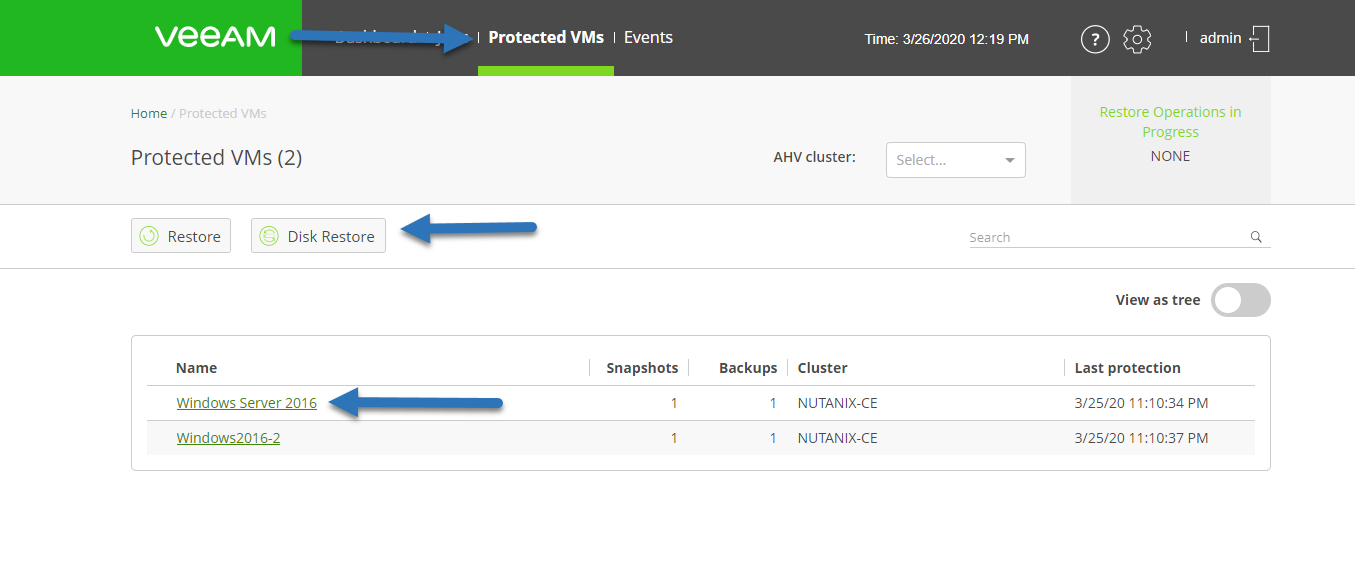Click the Home breadcrumb link
This screenshot has height=563, width=1355.
point(149,114)
